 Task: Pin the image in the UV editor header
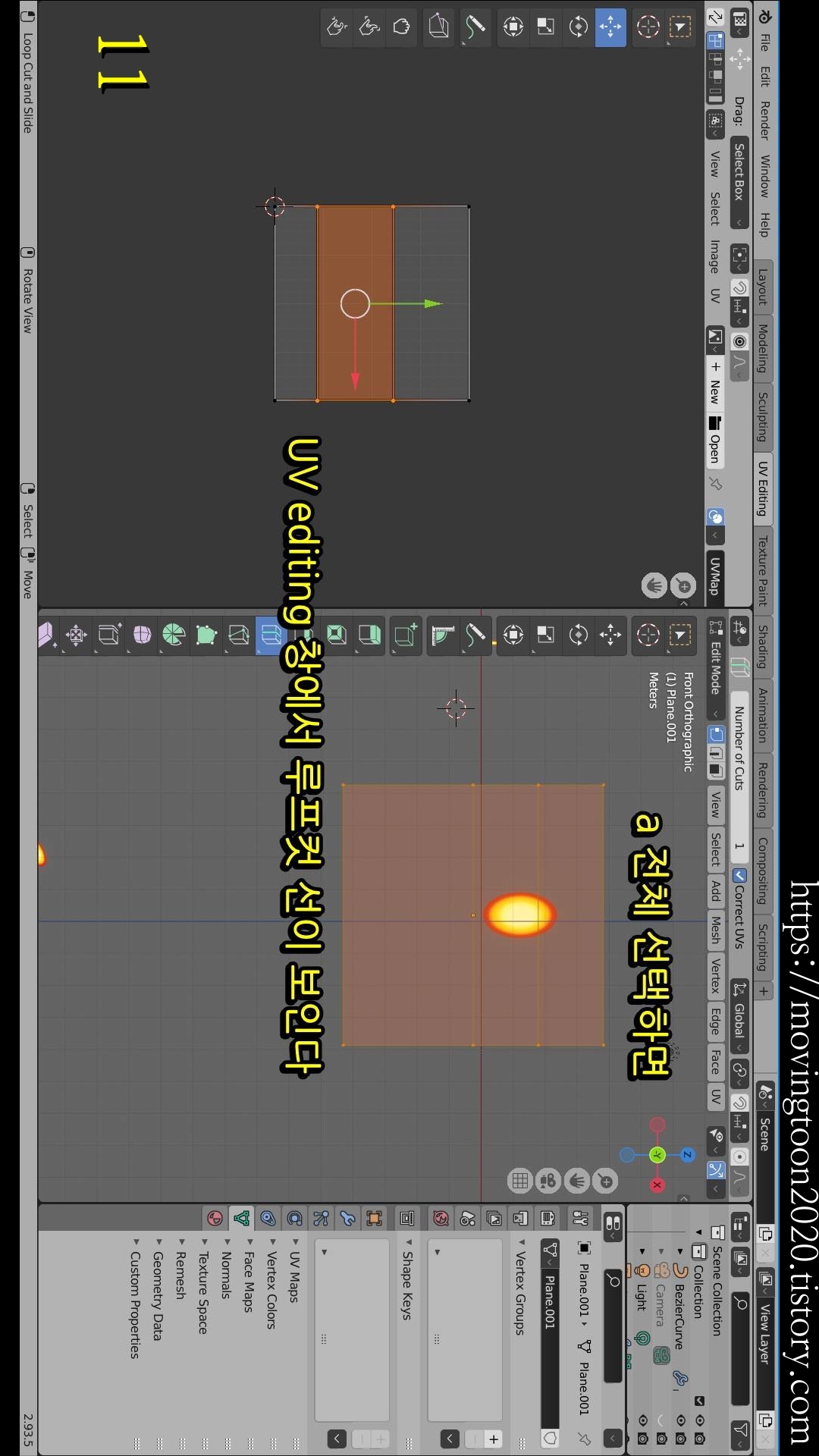[715, 483]
